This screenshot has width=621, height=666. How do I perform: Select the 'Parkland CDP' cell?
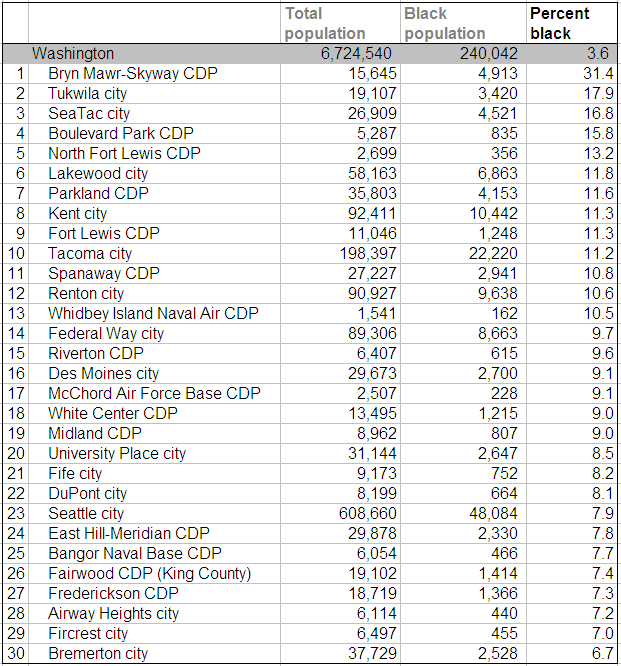pyautogui.click(x=154, y=193)
